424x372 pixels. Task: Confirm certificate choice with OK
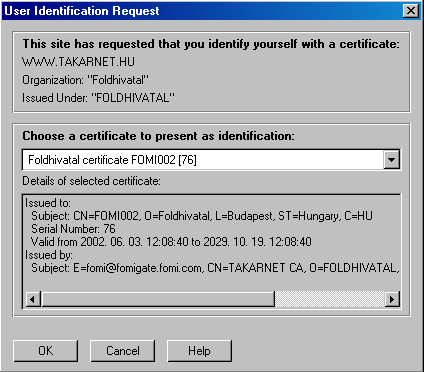[46, 351]
